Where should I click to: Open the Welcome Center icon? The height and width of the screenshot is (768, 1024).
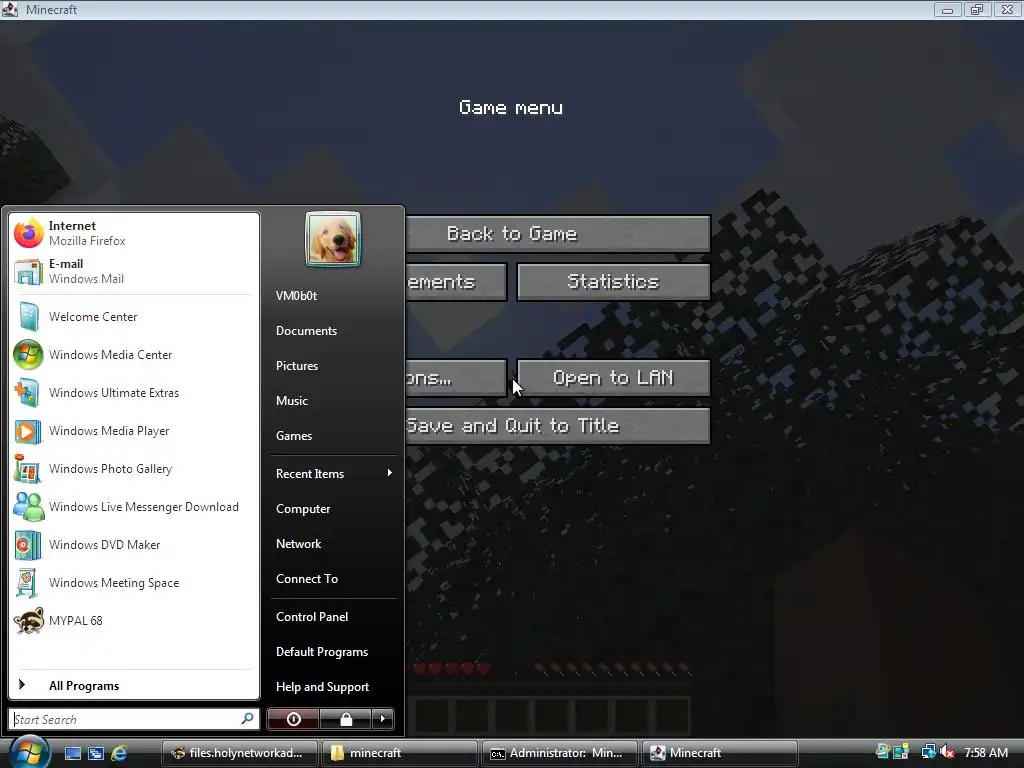click(28, 317)
